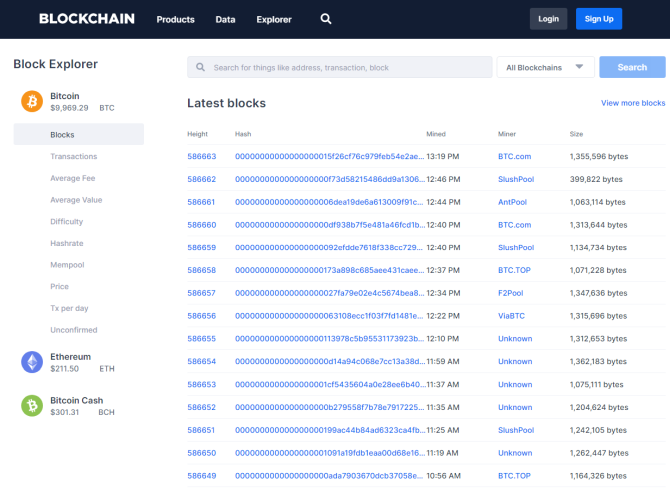Open block height 586661

pos(201,202)
